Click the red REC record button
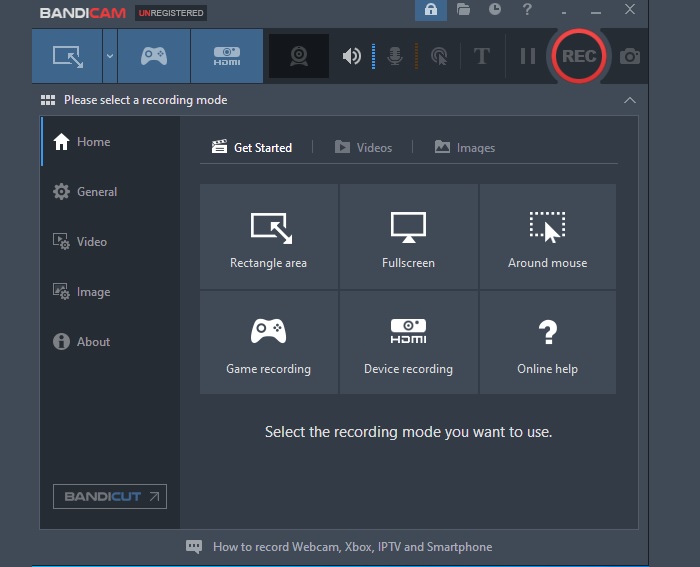This screenshot has height=567, width=700. point(578,56)
